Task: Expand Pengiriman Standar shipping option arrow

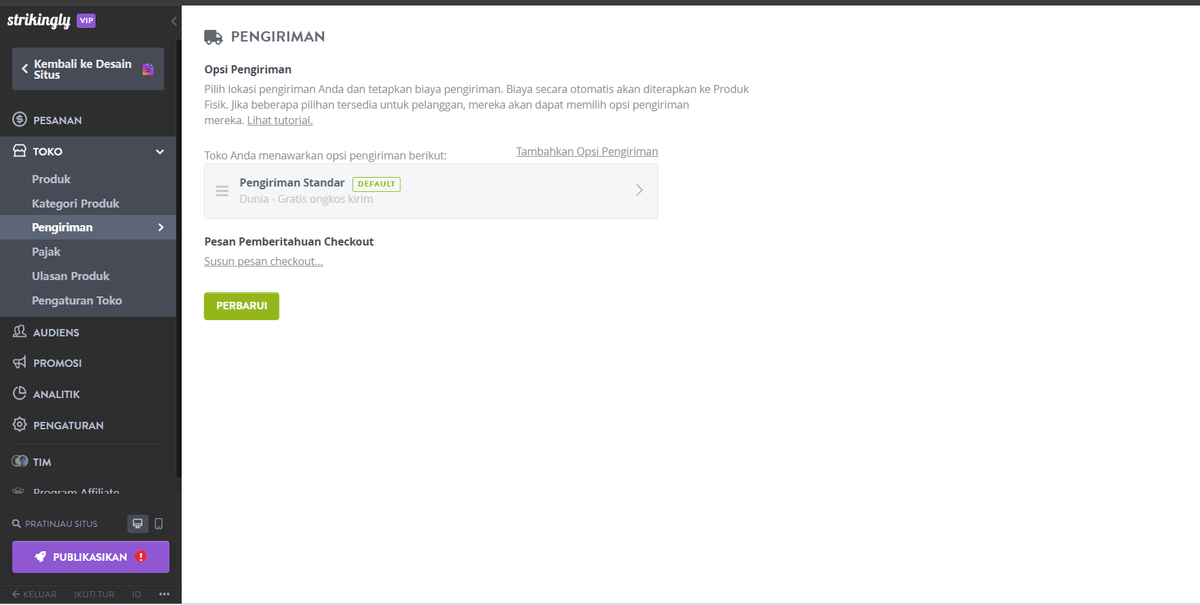Action: [x=639, y=191]
